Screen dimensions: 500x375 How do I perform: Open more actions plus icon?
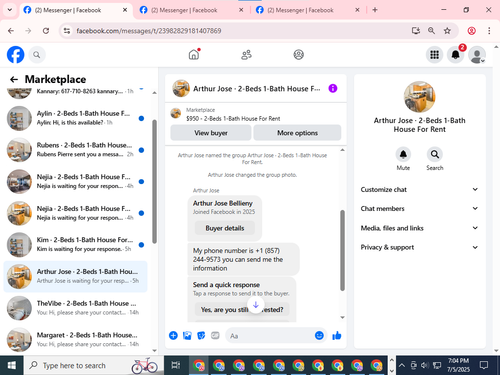tap(173, 335)
